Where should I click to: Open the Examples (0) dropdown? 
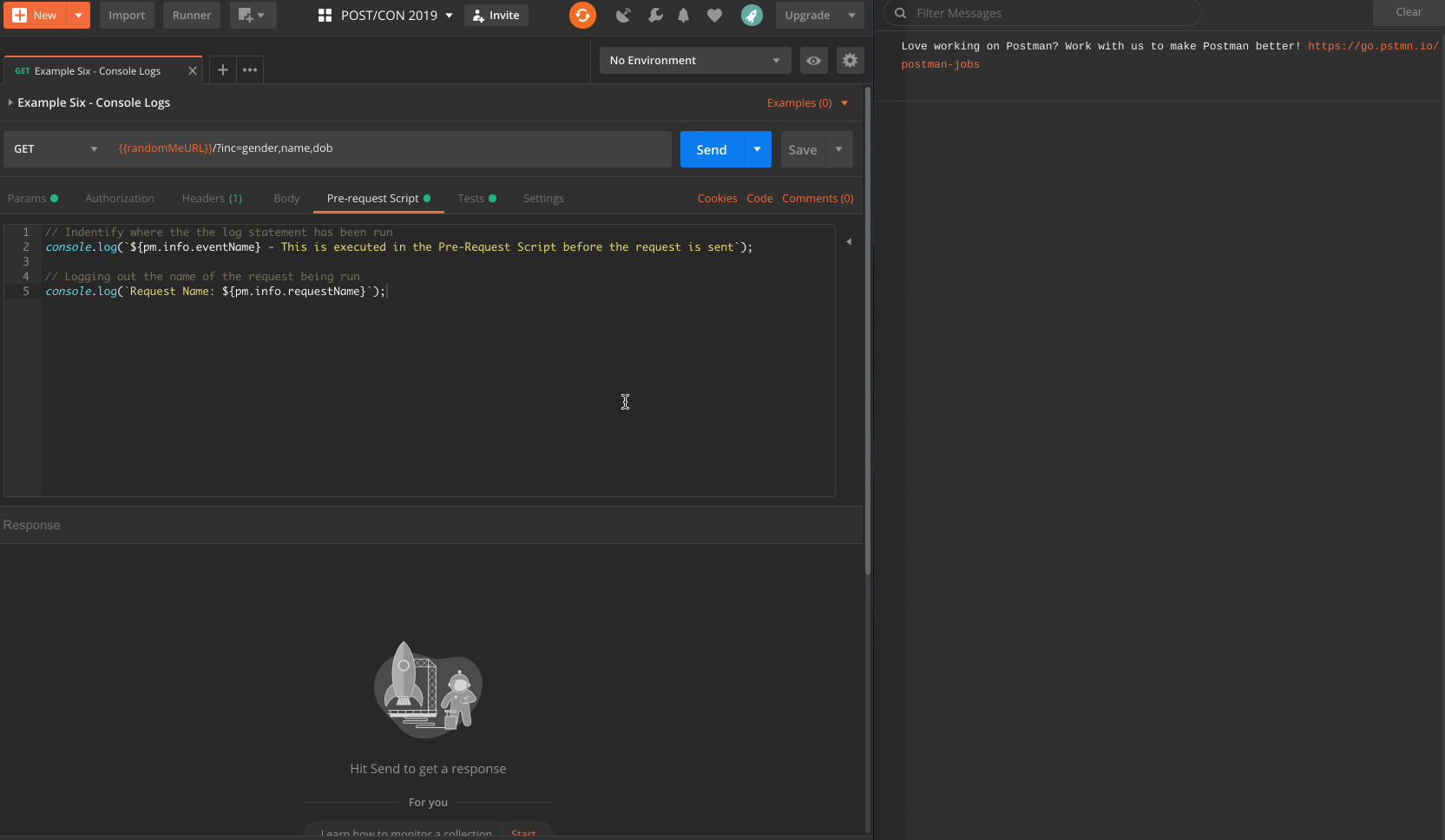point(807,102)
